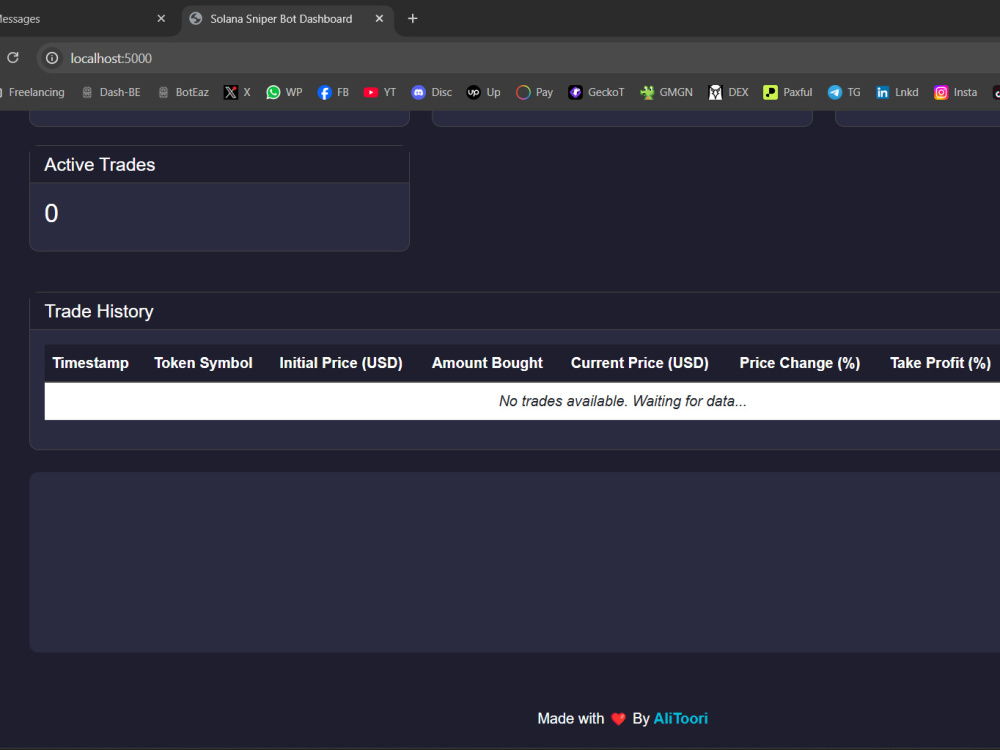Open the Freelancing bookmark folder
1000x750 pixels.
(x=34, y=92)
